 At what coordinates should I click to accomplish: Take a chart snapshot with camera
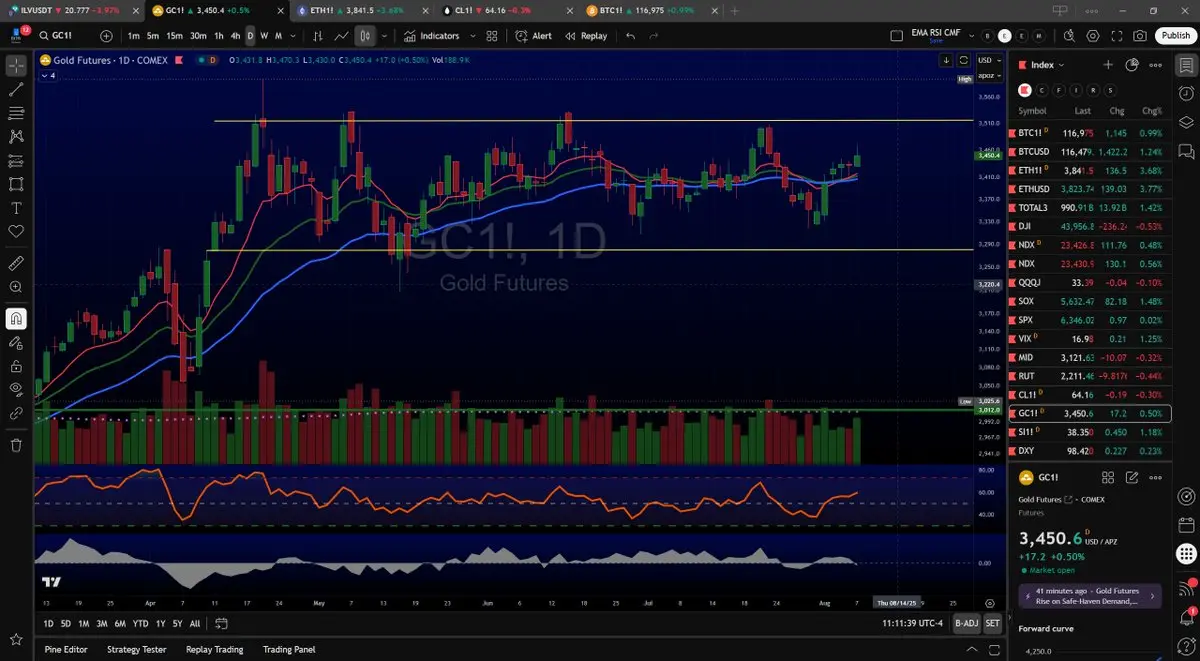[1141, 36]
